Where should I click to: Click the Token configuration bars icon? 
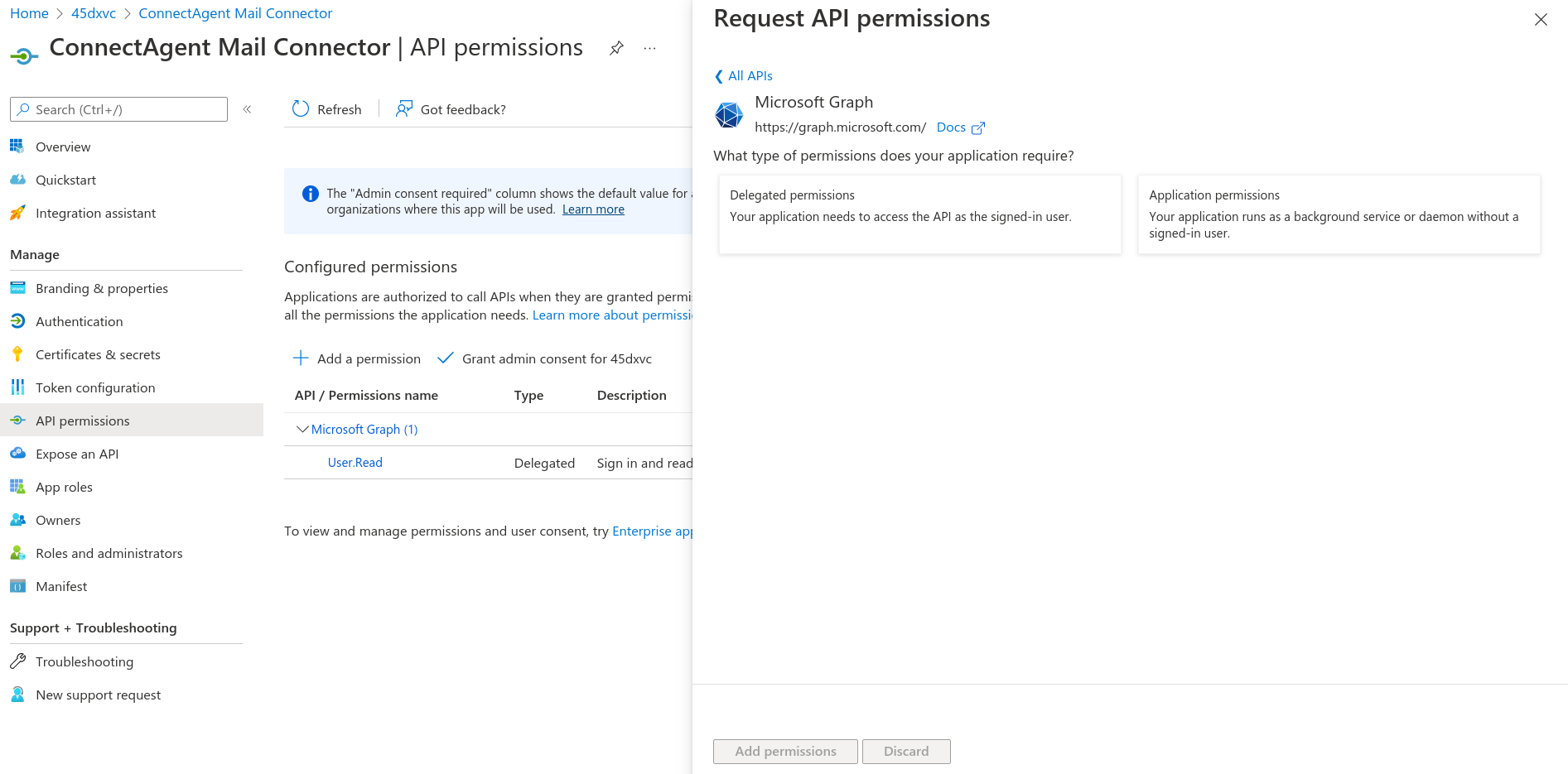click(x=17, y=387)
